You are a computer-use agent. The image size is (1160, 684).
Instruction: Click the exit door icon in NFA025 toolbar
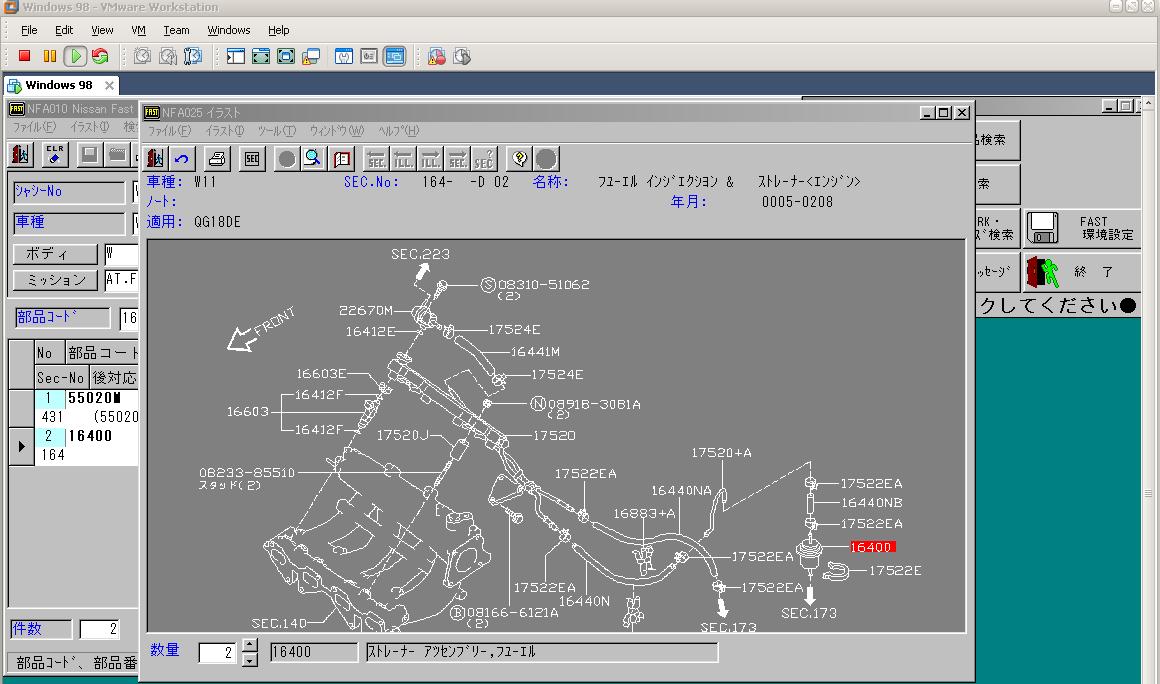[x=155, y=158]
